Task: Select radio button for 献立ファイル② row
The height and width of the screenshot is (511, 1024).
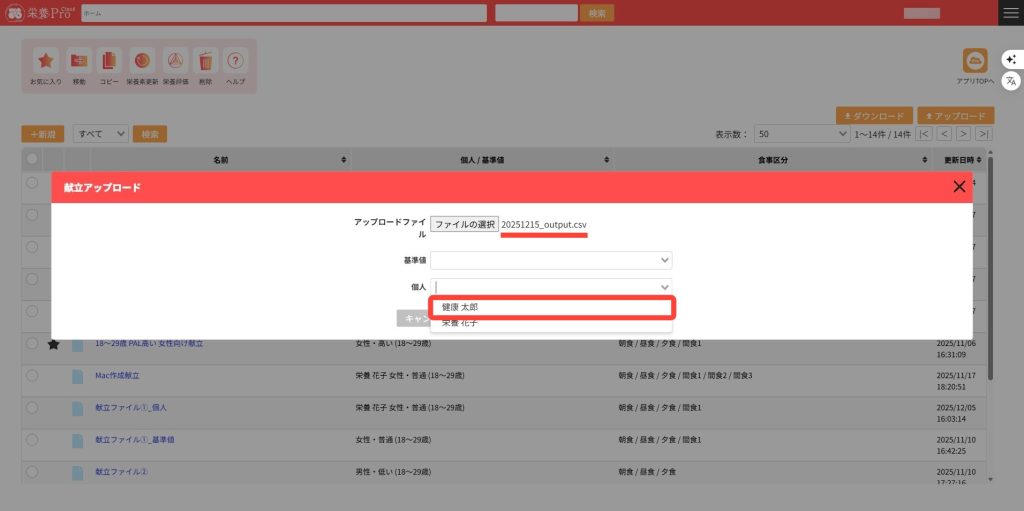Action: coord(32,471)
